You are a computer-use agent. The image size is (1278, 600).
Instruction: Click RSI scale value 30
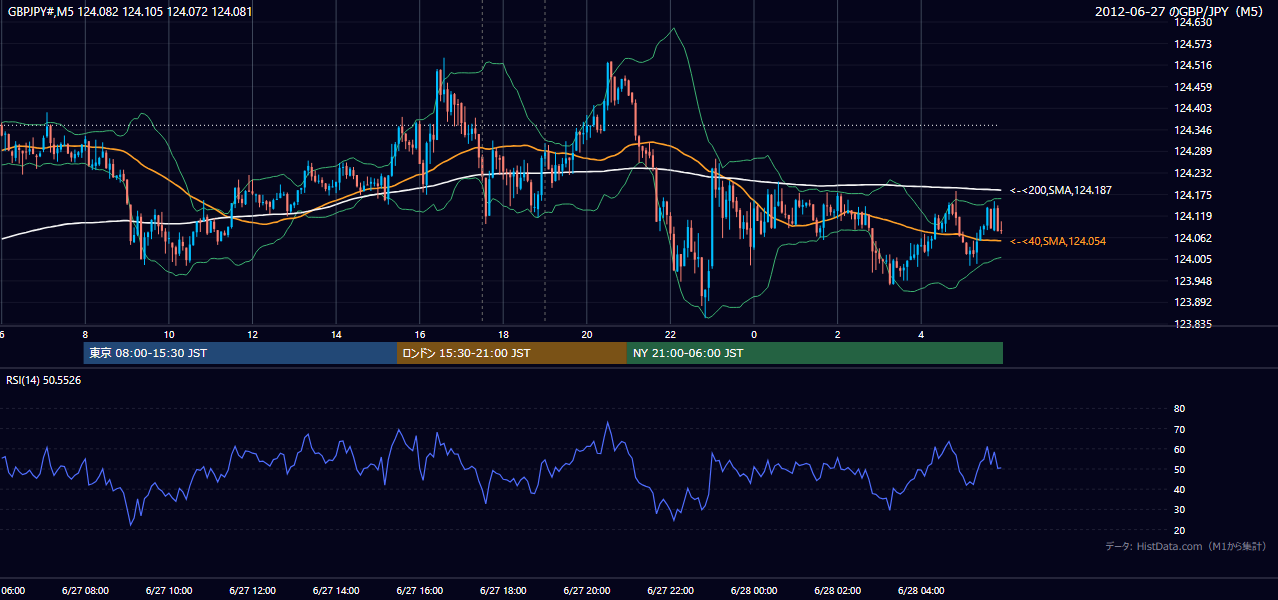tap(1179, 510)
